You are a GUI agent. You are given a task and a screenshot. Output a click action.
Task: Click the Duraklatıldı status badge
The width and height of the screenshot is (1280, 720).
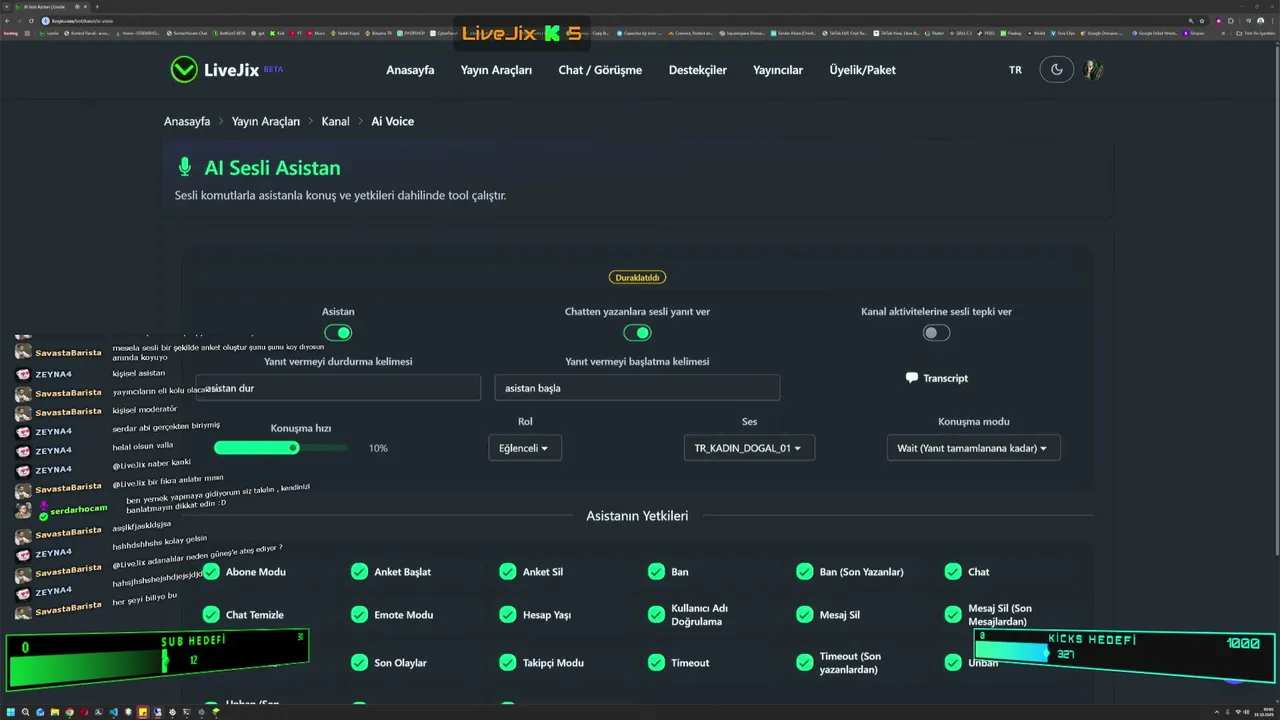coord(637,277)
